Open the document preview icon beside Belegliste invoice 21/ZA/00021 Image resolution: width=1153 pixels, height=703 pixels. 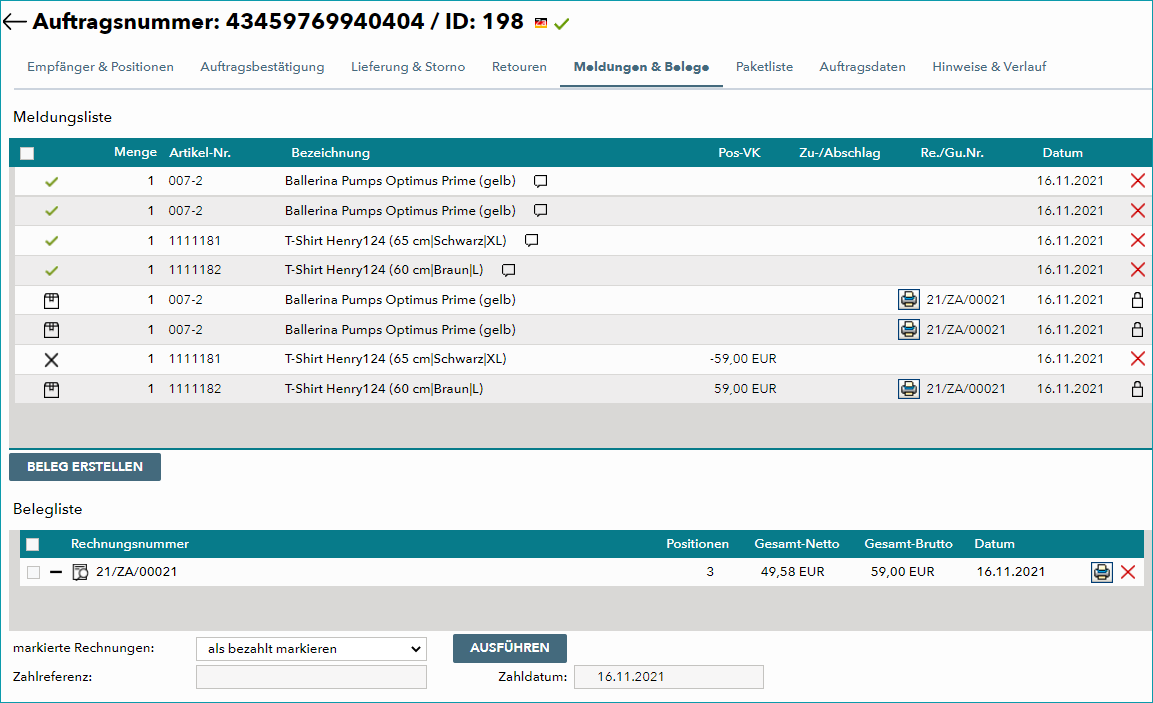pyautogui.click(x=80, y=572)
